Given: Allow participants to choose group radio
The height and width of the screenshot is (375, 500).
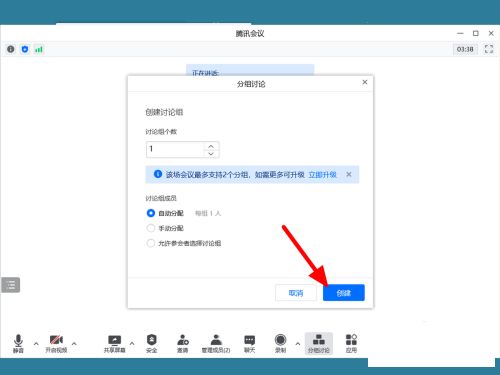Looking at the screenshot, I should [x=151, y=243].
